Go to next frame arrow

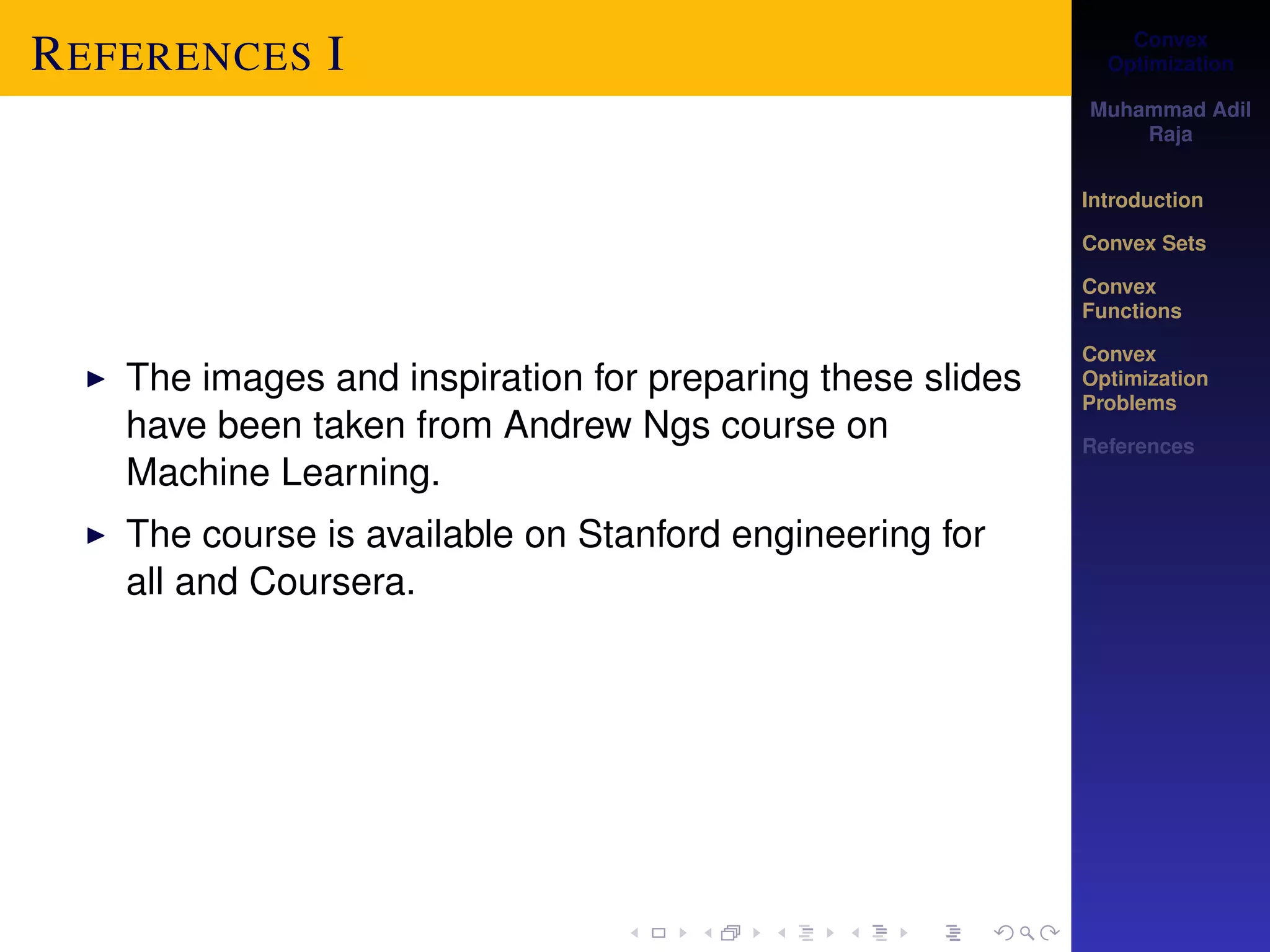pos(757,933)
